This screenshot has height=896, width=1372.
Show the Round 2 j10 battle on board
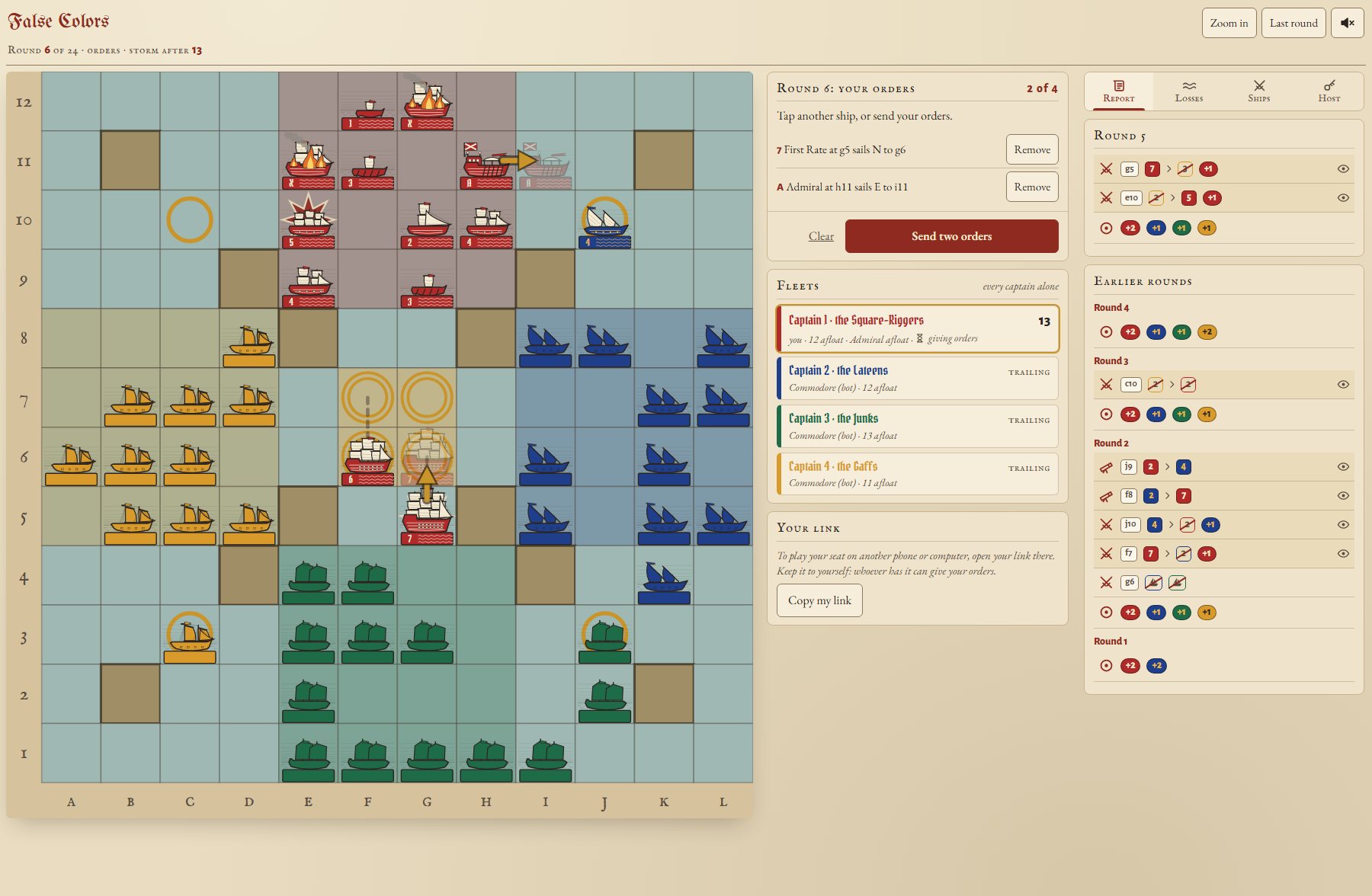[x=1343, y=525]
